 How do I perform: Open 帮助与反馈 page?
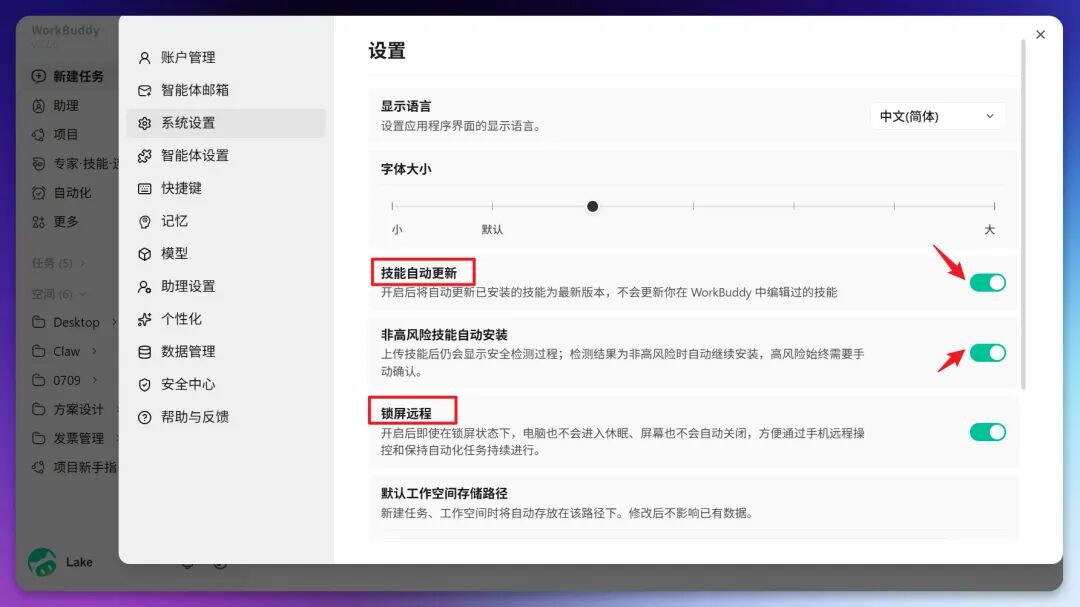point(226,418)
